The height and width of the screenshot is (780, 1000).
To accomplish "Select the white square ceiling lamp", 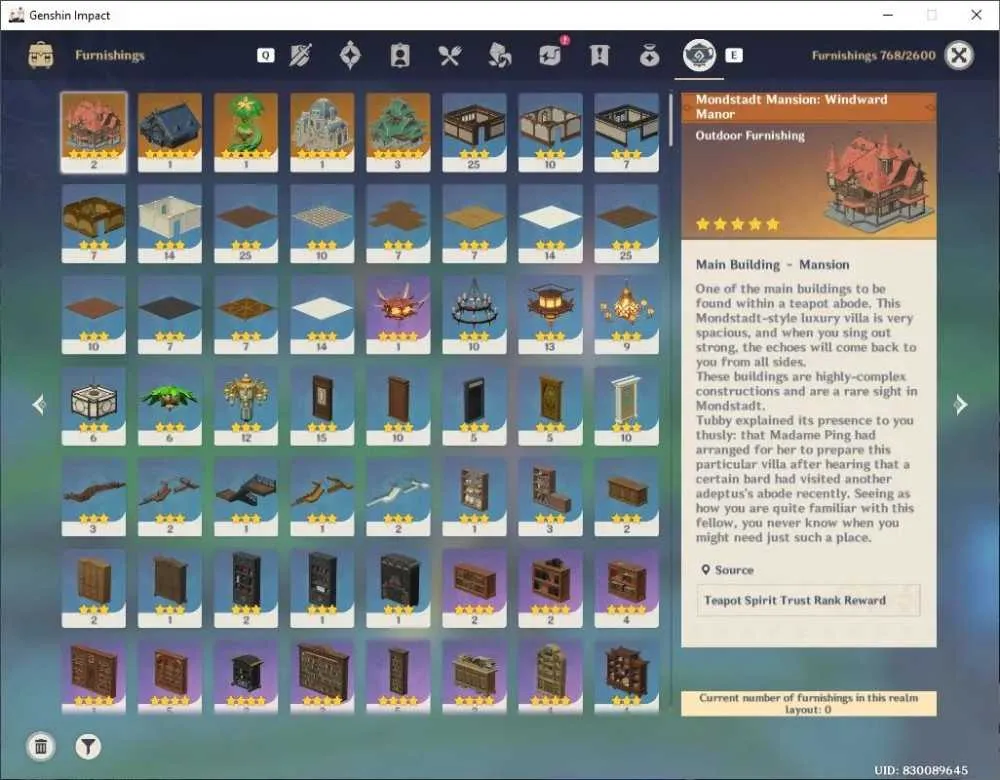I will click(x=94, y=406).
